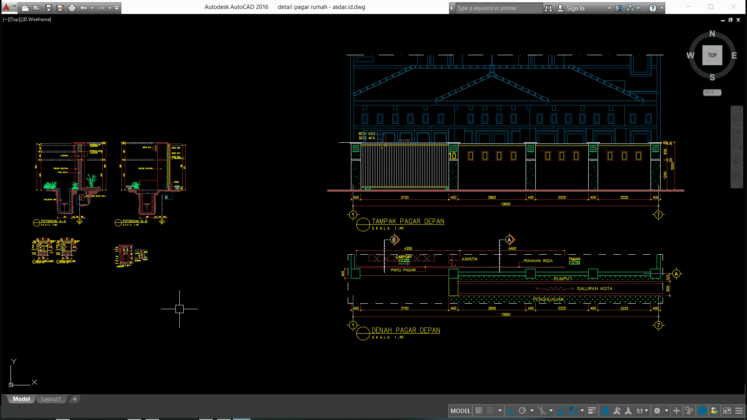Toggle polar tracking in status bar
Image resolution: width=747 pixels, height=420 pixels.
coord(522,410)
